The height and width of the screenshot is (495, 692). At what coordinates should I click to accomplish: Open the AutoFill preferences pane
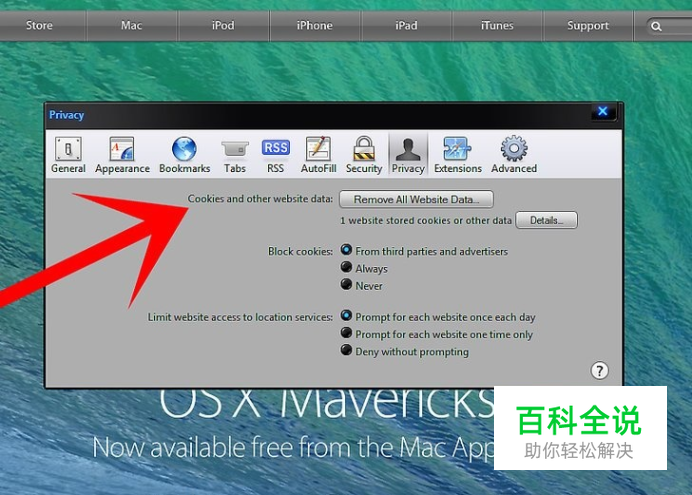(318, 155)
